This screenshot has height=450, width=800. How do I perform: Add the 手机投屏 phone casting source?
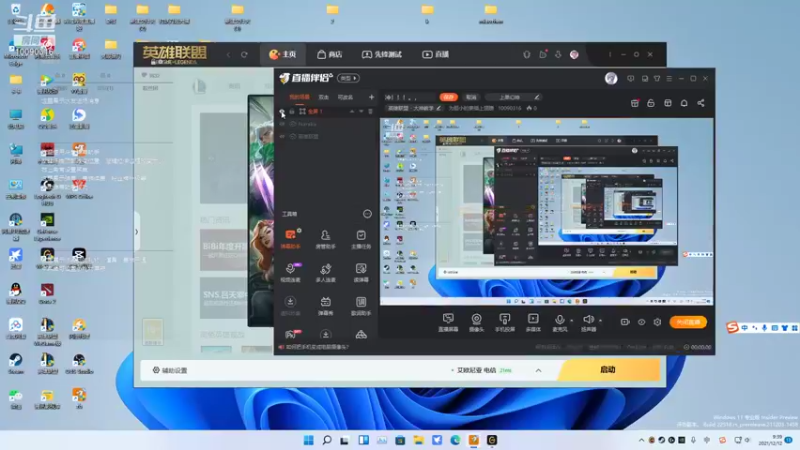tap(505, 322)
